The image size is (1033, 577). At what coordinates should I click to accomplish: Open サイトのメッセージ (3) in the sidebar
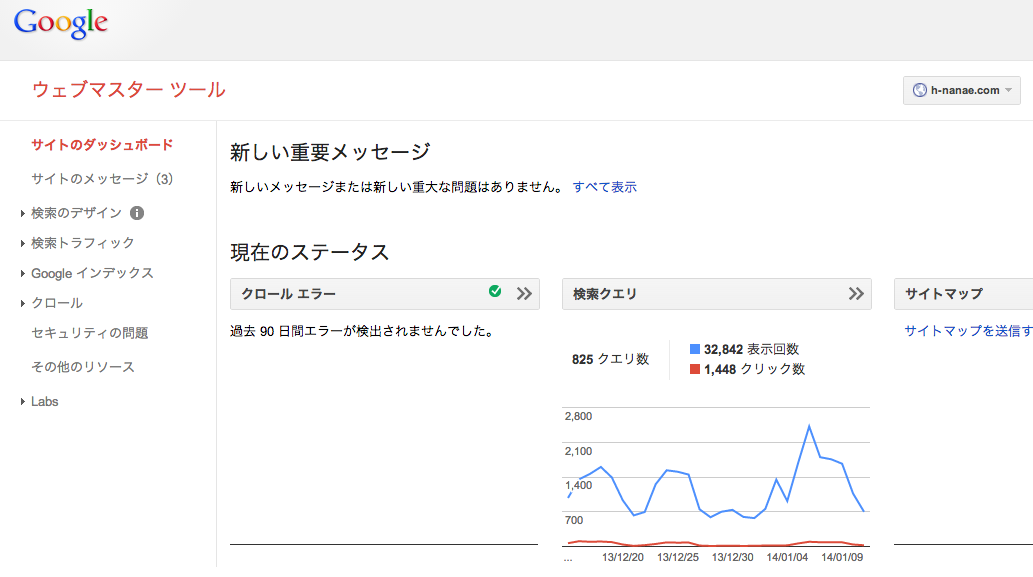[x=102, y=179]
